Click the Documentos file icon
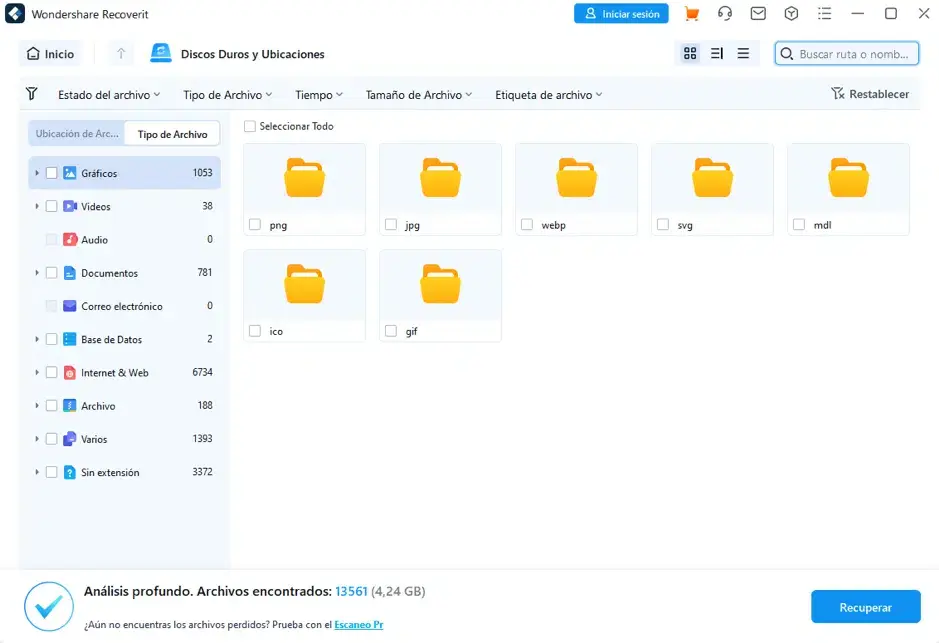This screenshot has width=939, height=643. 70,273
